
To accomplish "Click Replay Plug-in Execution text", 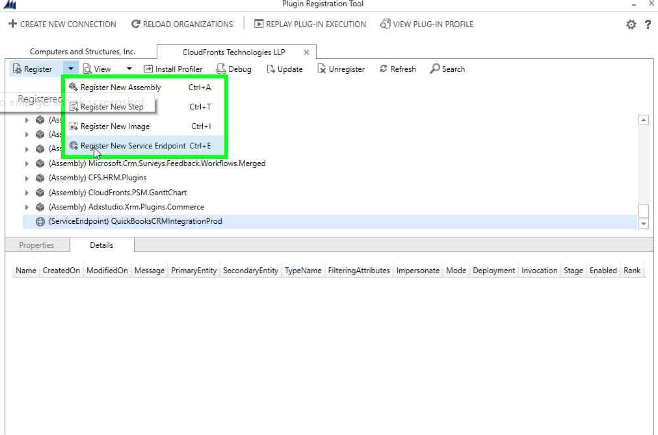I will tap(316, 24).
